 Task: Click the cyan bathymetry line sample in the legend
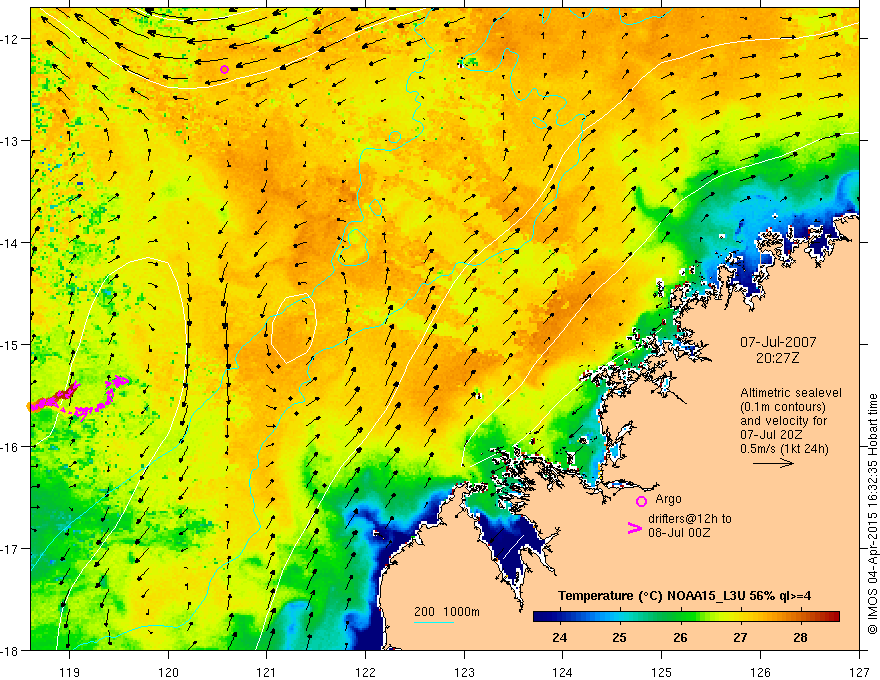point(434,622)
